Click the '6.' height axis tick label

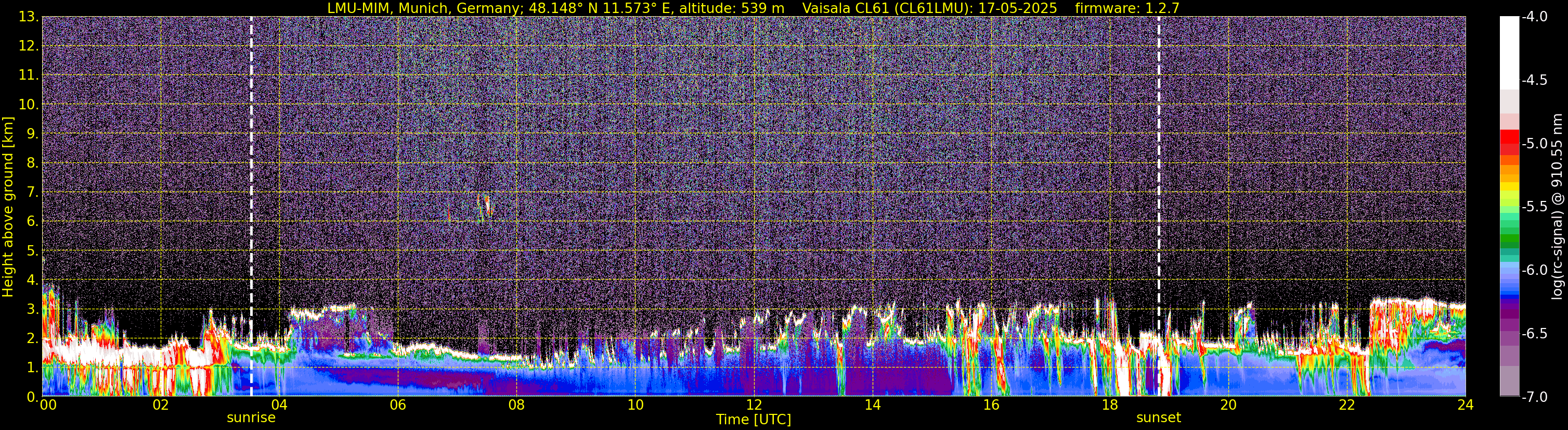click(32, 222)
